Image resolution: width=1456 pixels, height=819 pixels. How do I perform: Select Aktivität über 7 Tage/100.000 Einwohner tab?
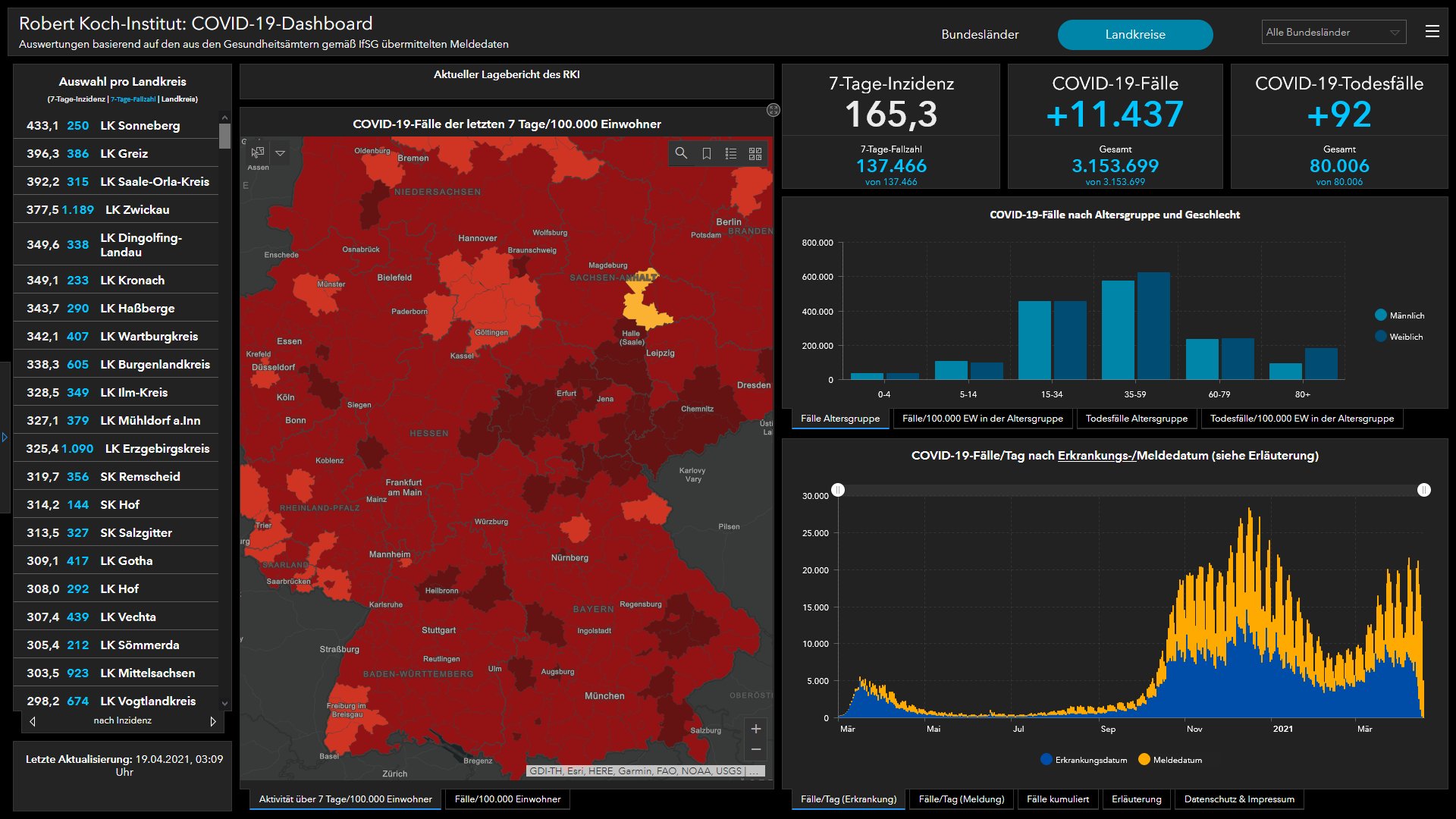(x=345, y=799)
